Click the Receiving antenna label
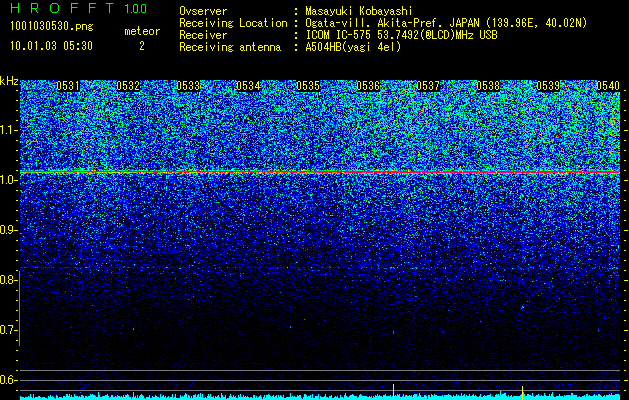This screenshot has width=629, height=400. 230,47
